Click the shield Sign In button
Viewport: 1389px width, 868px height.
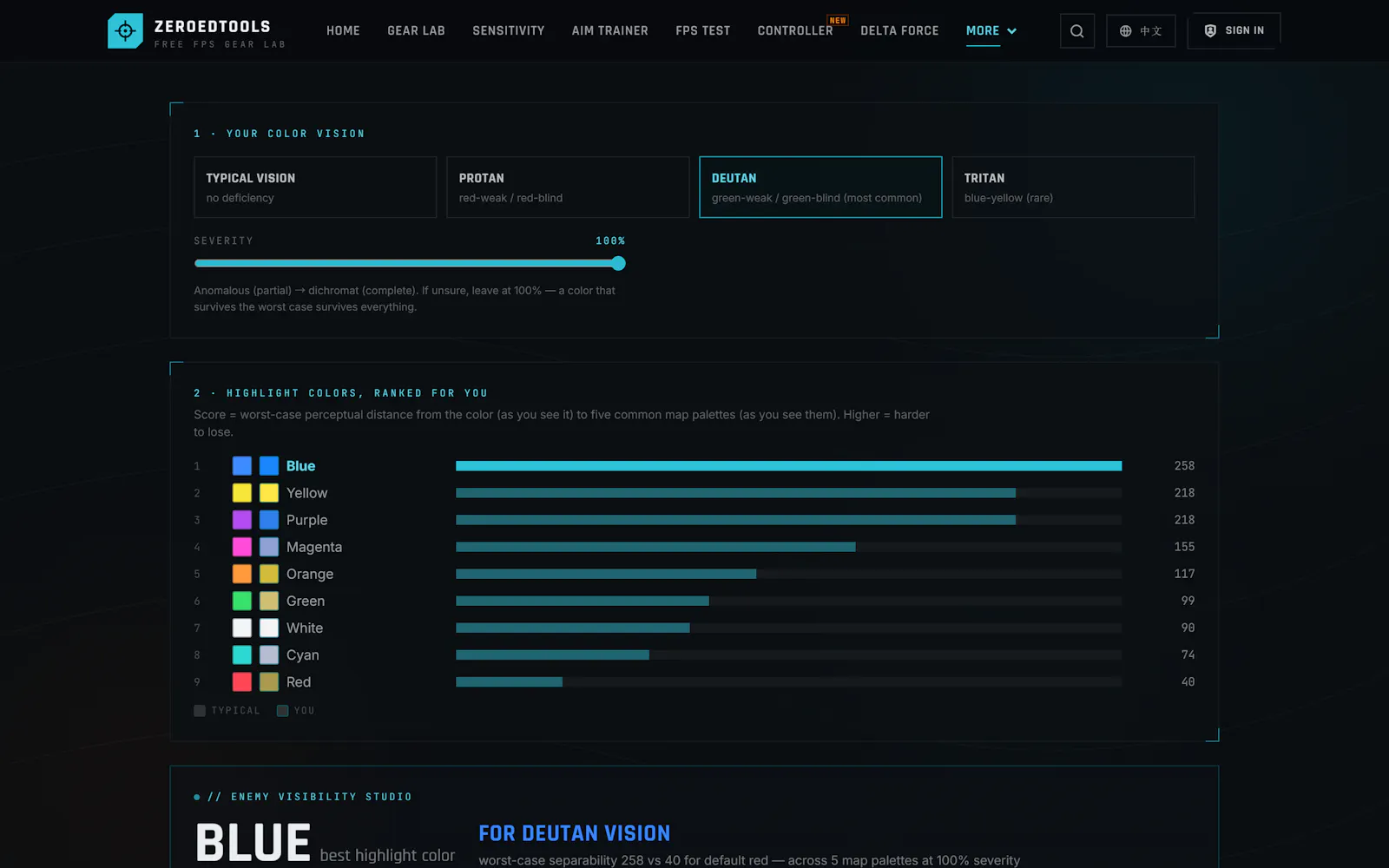tap(1234, 30)
